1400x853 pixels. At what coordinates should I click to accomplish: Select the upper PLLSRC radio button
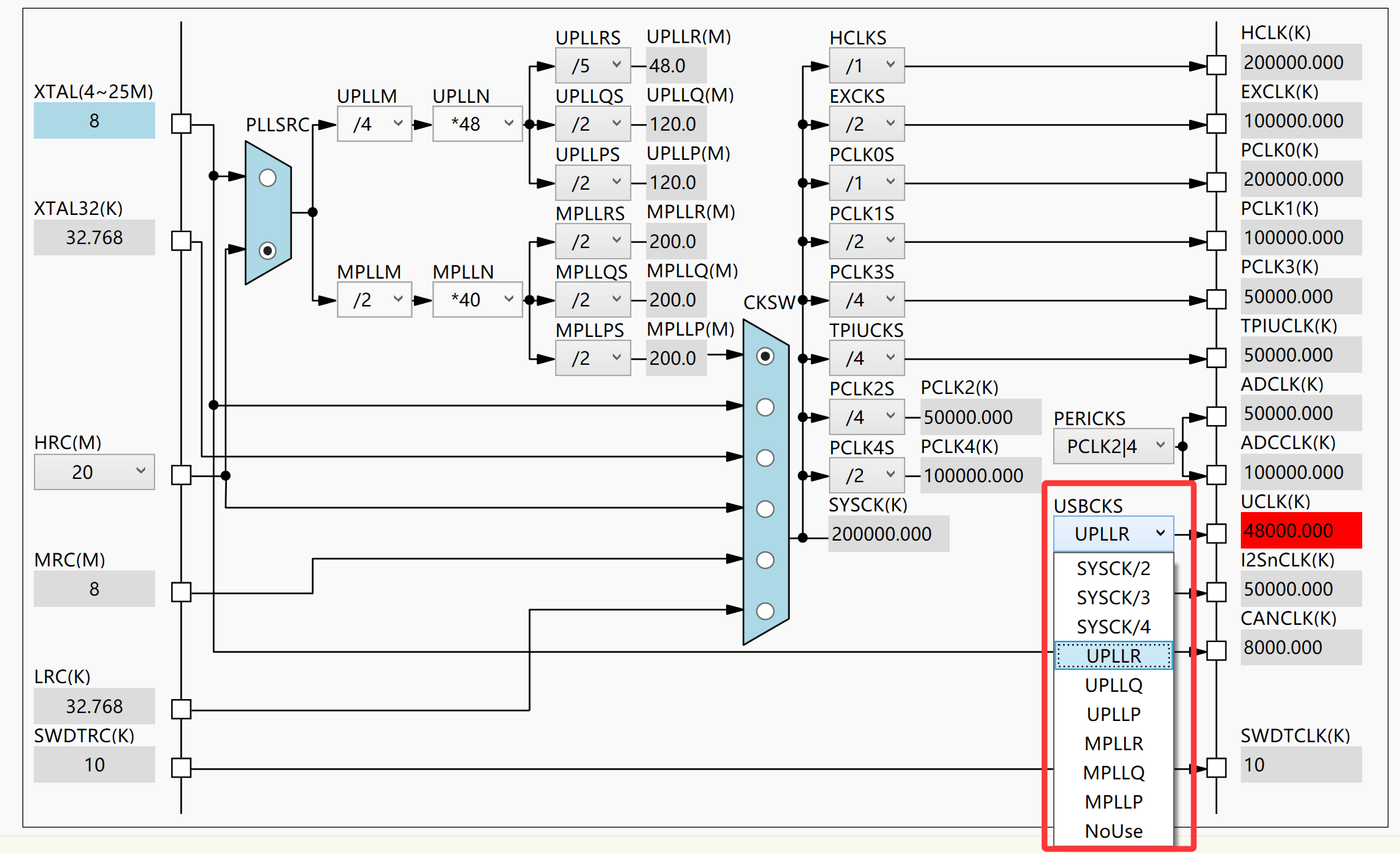pyautogui.click(x=267, y=178)
